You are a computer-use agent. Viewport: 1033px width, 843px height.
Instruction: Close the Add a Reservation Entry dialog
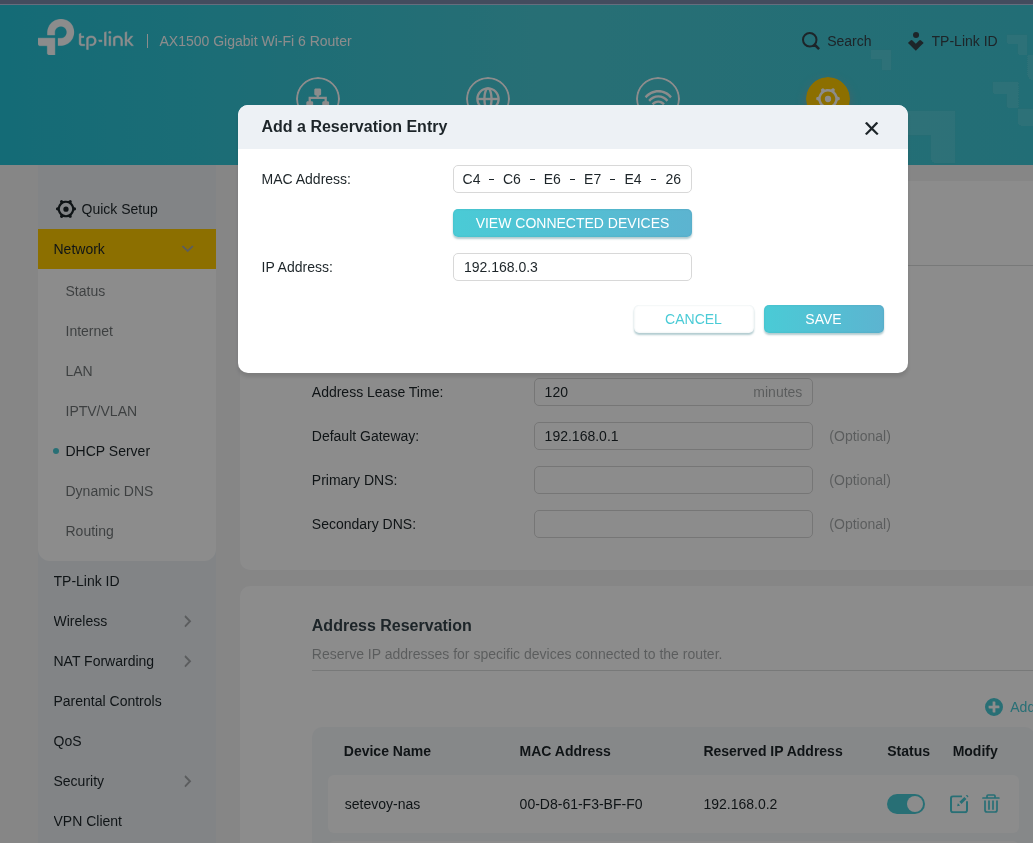coord(871,128)
